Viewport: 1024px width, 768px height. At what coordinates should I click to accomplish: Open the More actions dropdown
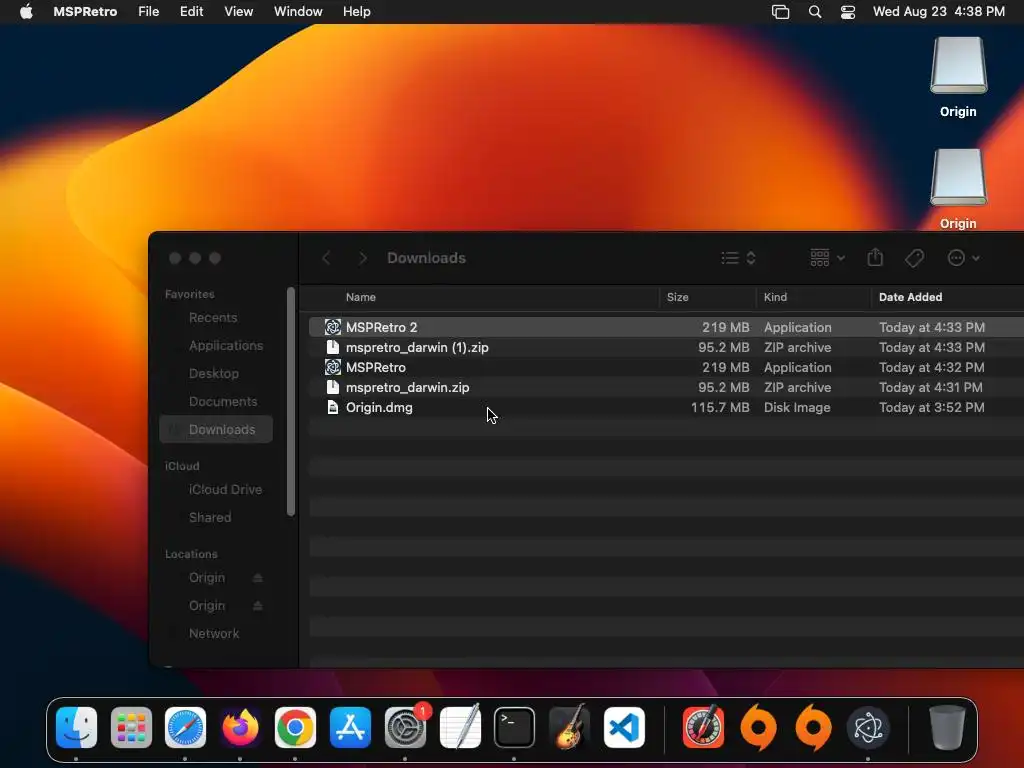click(963, 258)
